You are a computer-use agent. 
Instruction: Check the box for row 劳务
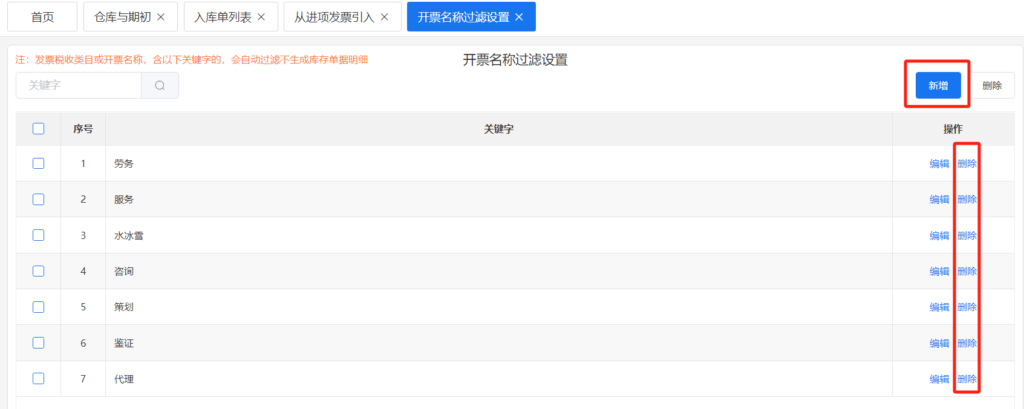tap(39, 163)
